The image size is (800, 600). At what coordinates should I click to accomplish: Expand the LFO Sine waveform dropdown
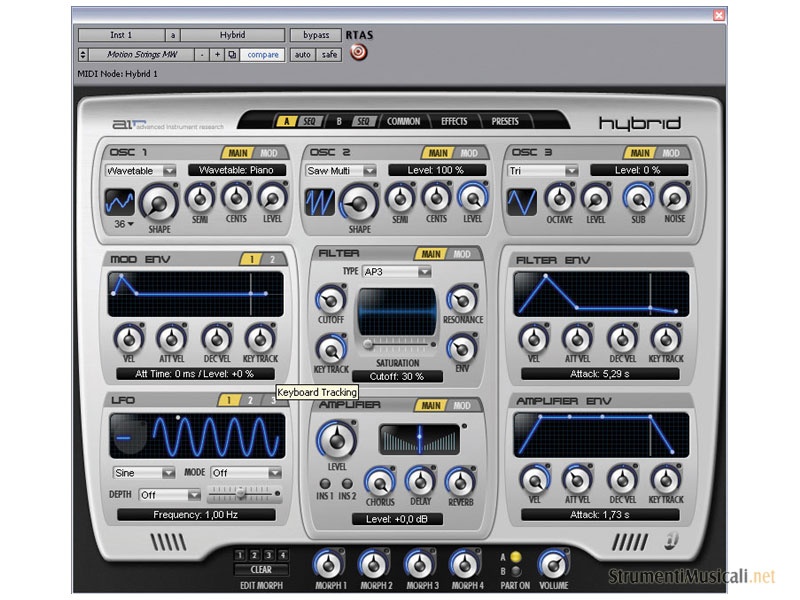[144, 473]
